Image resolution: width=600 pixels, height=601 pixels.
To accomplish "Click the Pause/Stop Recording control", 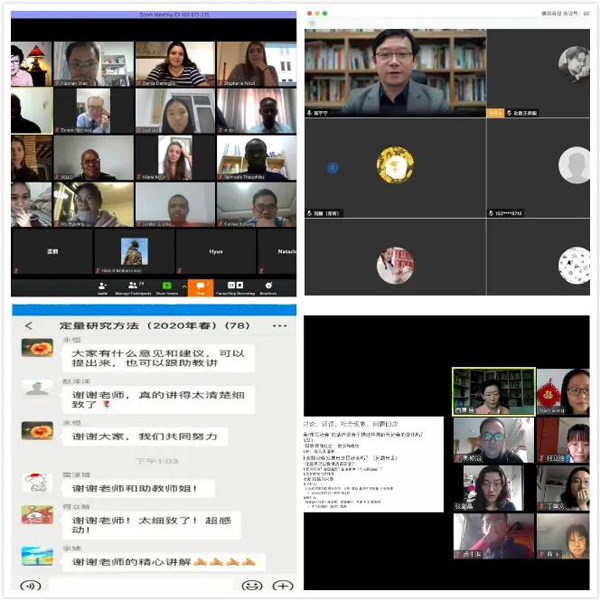I will [x=236, y=286].
